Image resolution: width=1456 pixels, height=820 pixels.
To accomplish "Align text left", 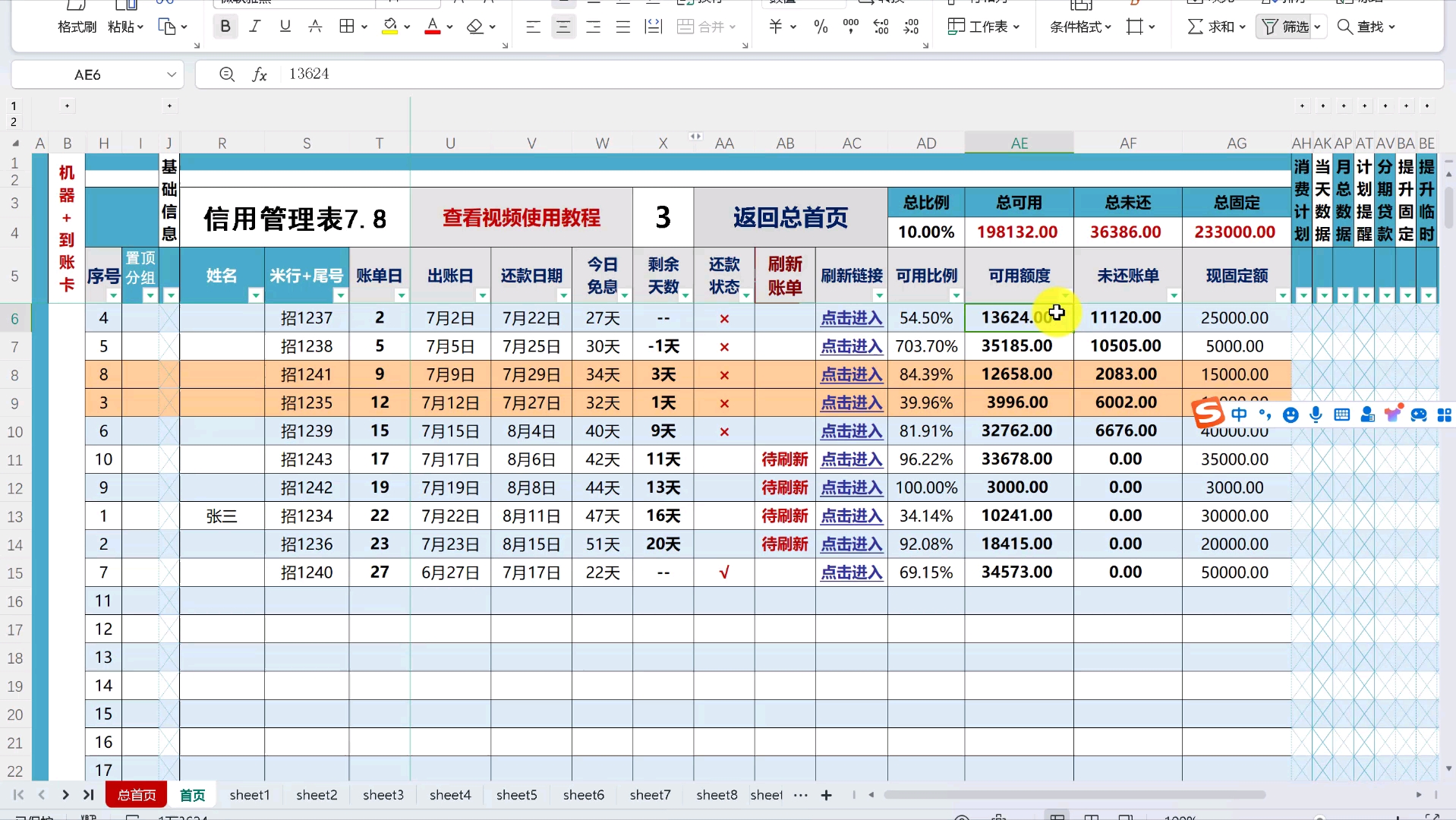I will coord(534,27).
